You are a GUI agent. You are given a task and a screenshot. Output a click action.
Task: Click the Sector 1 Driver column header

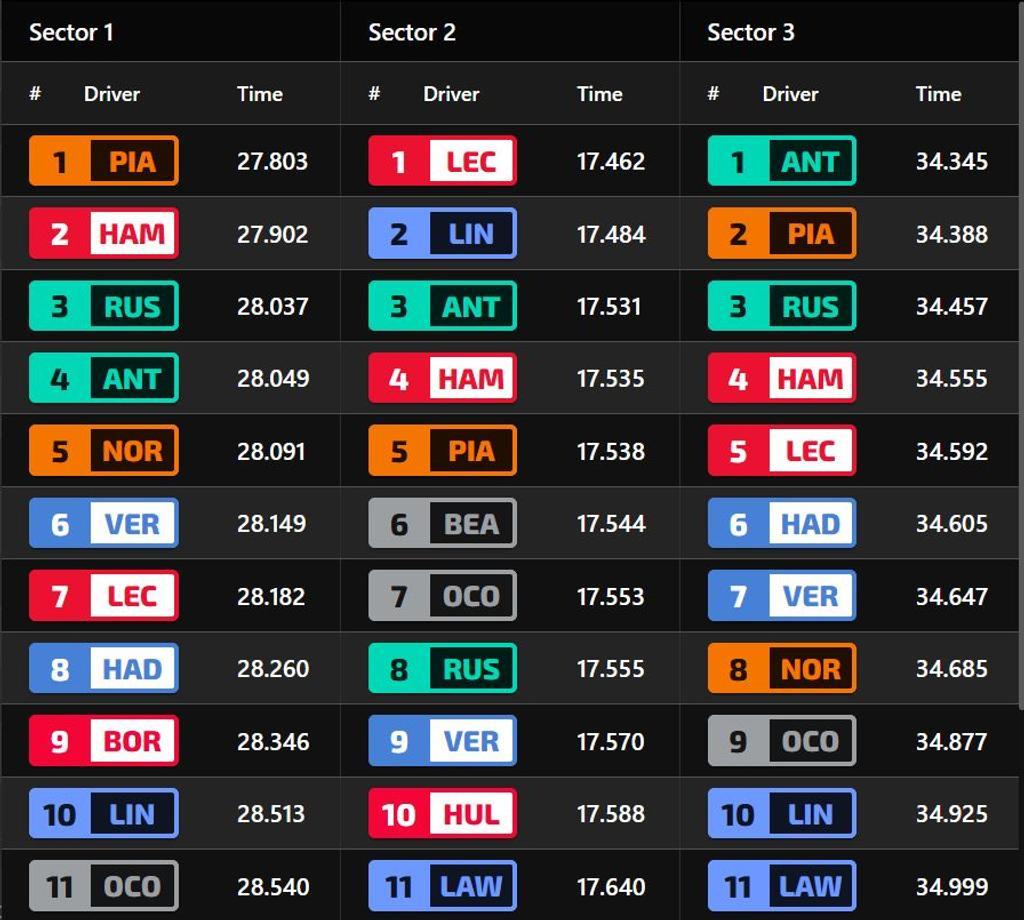(x=112, y=94)
